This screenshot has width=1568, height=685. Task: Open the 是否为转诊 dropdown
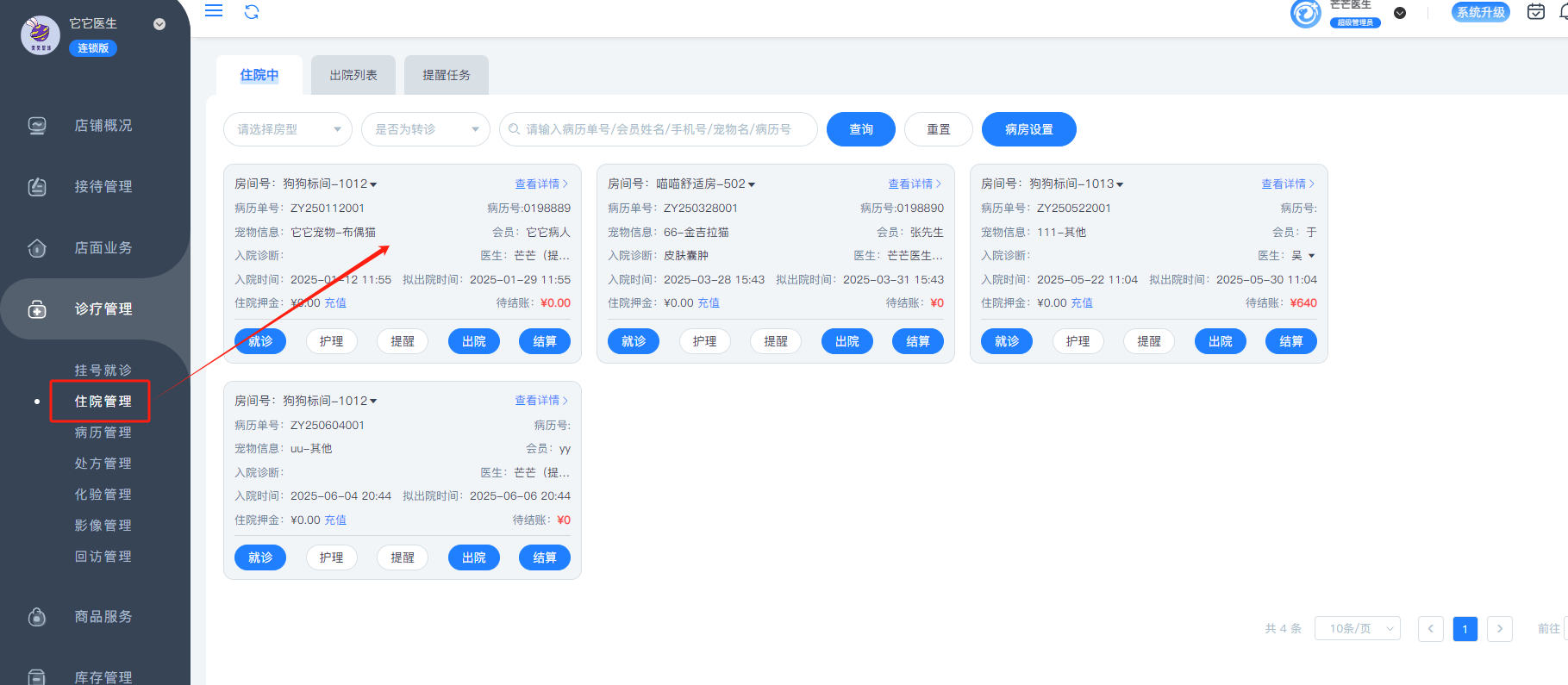pyautogui.click(x=426, y=129)
